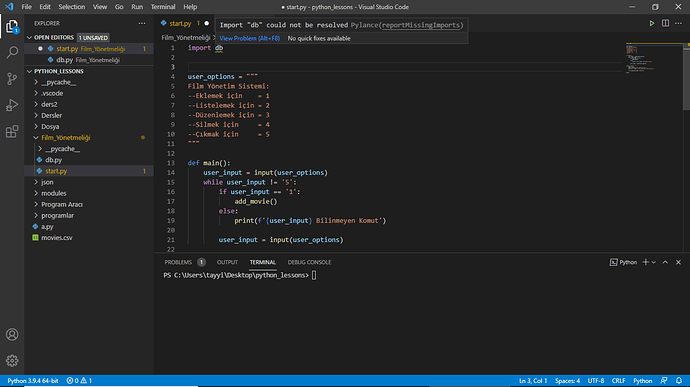
Task: Open the Search view icon
Action: pos(12,52)
